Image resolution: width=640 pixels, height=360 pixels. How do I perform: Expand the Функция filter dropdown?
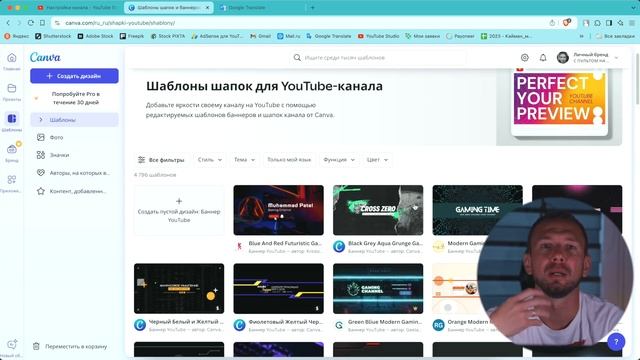(x=339, y=160)
